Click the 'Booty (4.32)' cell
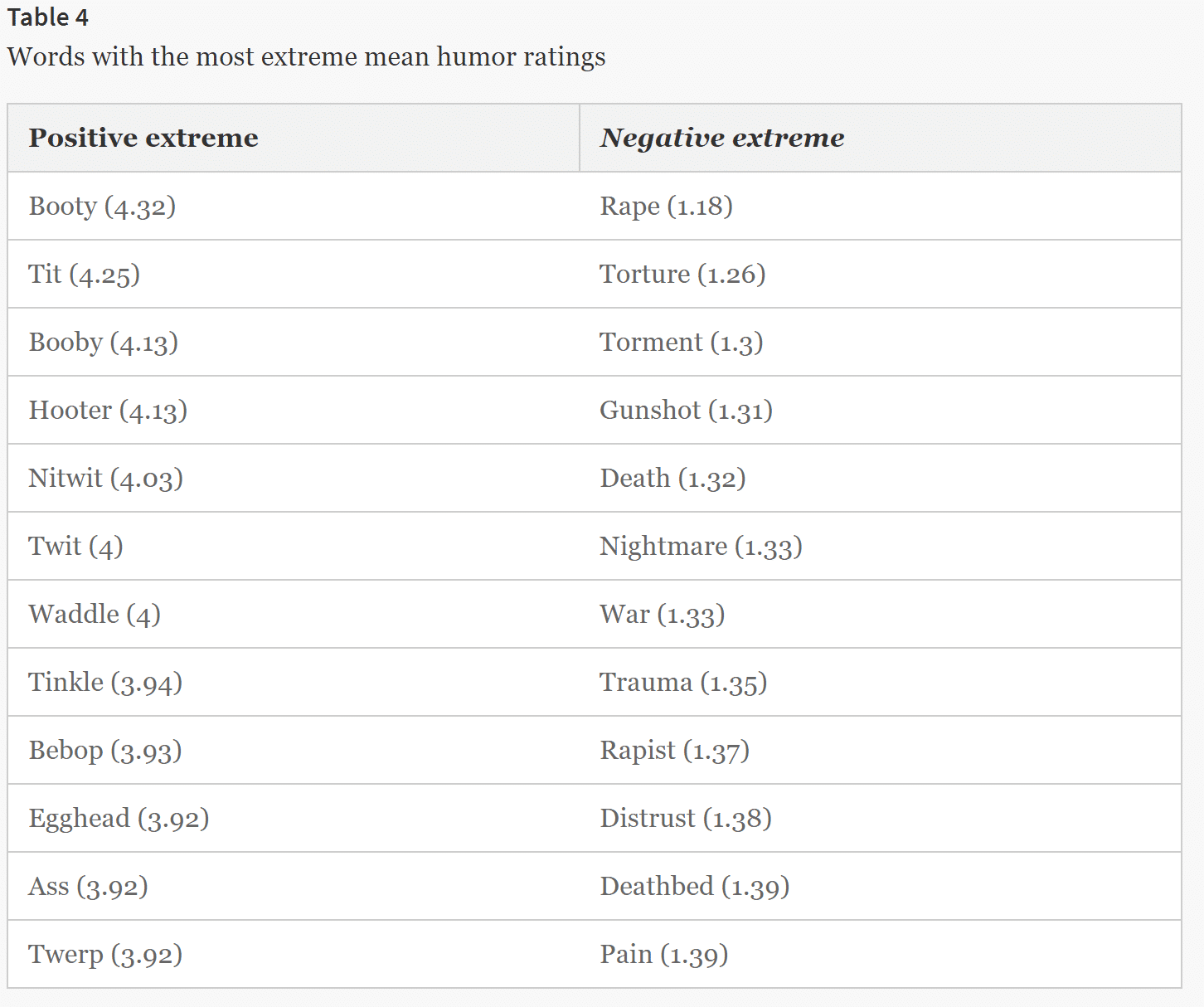The image size is (1204, 1007). [x=102, y=207]
